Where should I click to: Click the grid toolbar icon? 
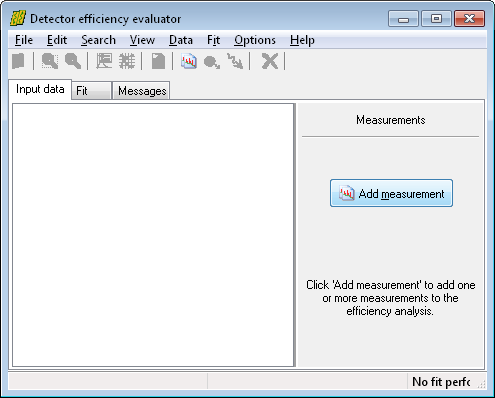point(127,61)
